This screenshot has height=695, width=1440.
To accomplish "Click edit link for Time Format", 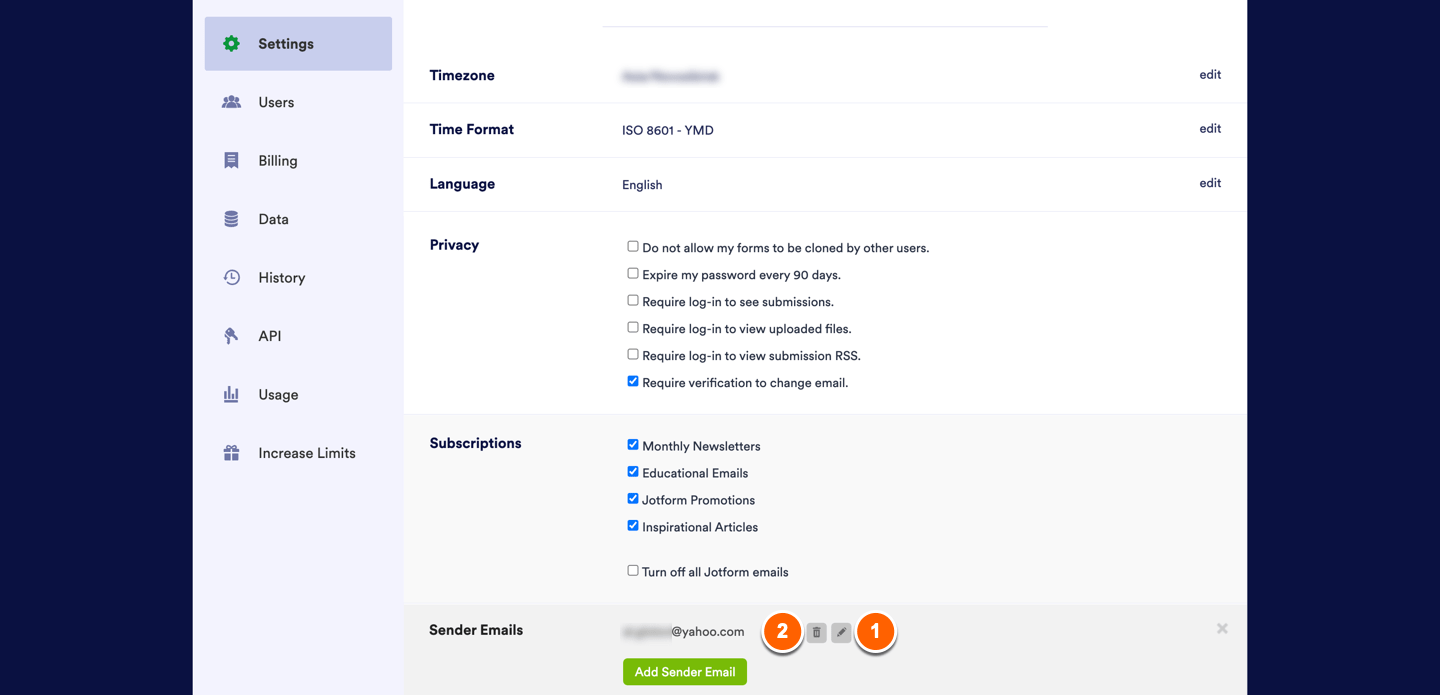I will coord(1210,129).
